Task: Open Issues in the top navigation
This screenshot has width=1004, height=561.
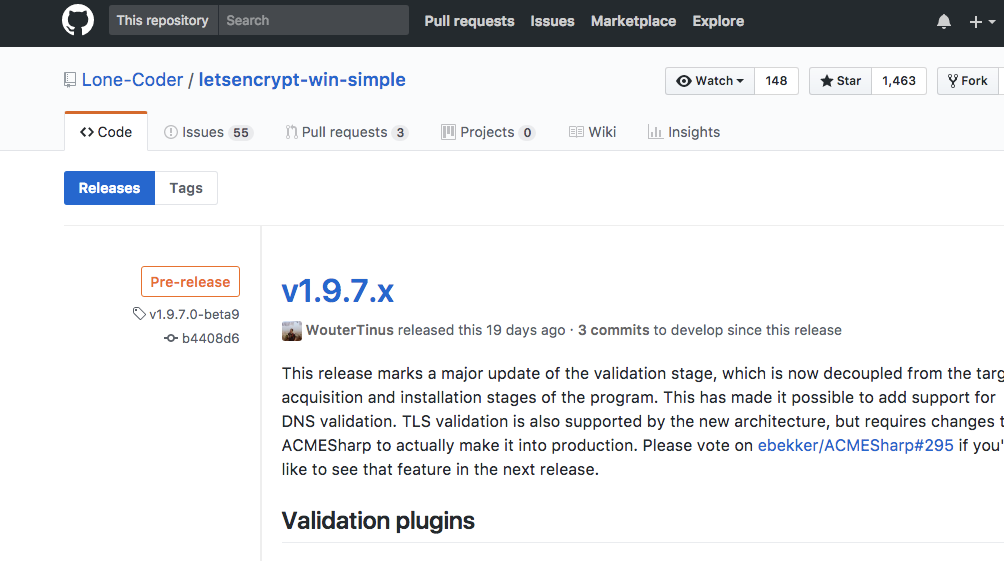Action: [x=552, y=21]
